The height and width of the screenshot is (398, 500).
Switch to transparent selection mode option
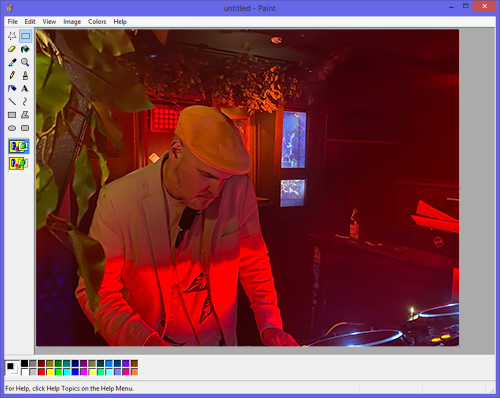coord(19,164)
